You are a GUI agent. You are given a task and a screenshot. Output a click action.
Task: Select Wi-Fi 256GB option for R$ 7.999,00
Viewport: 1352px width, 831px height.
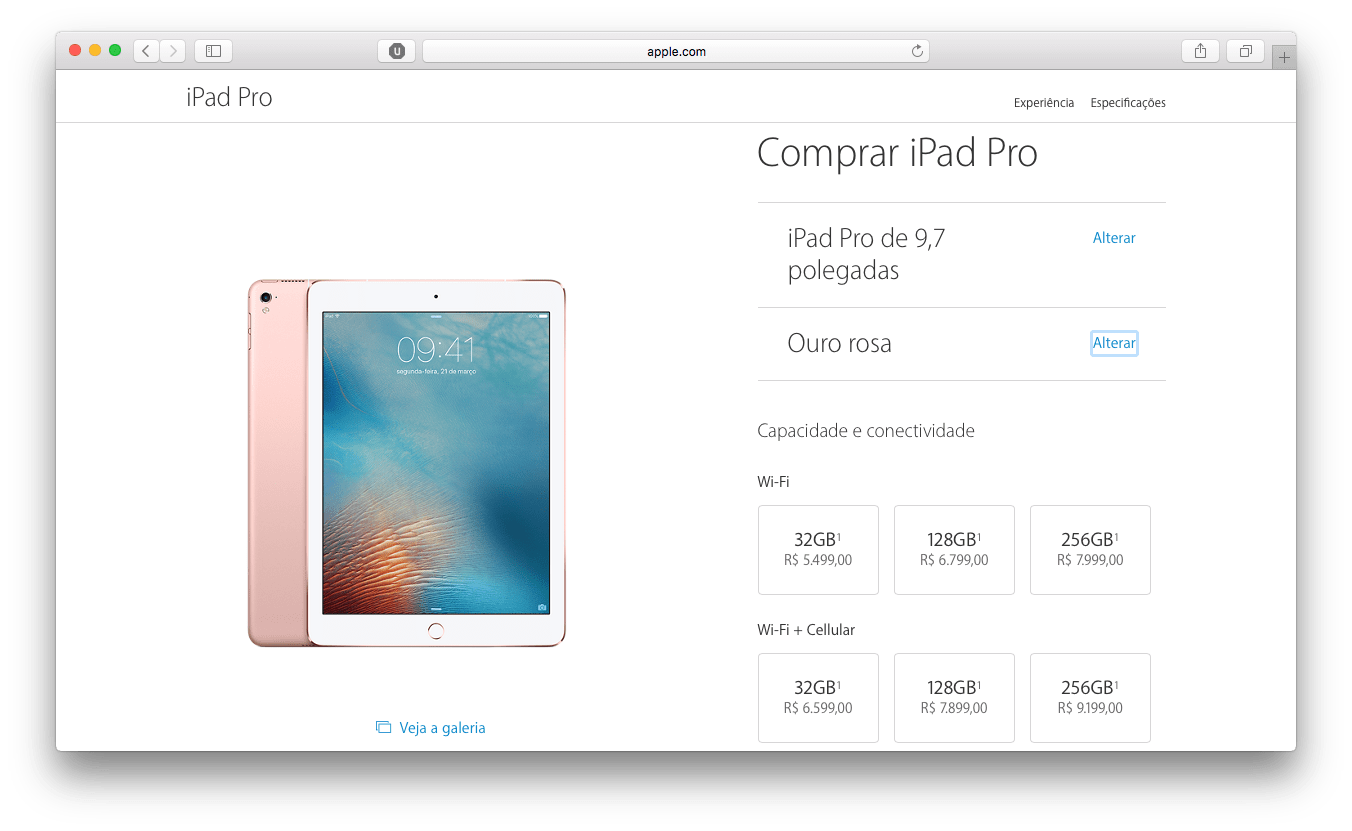click(1090, 550)
